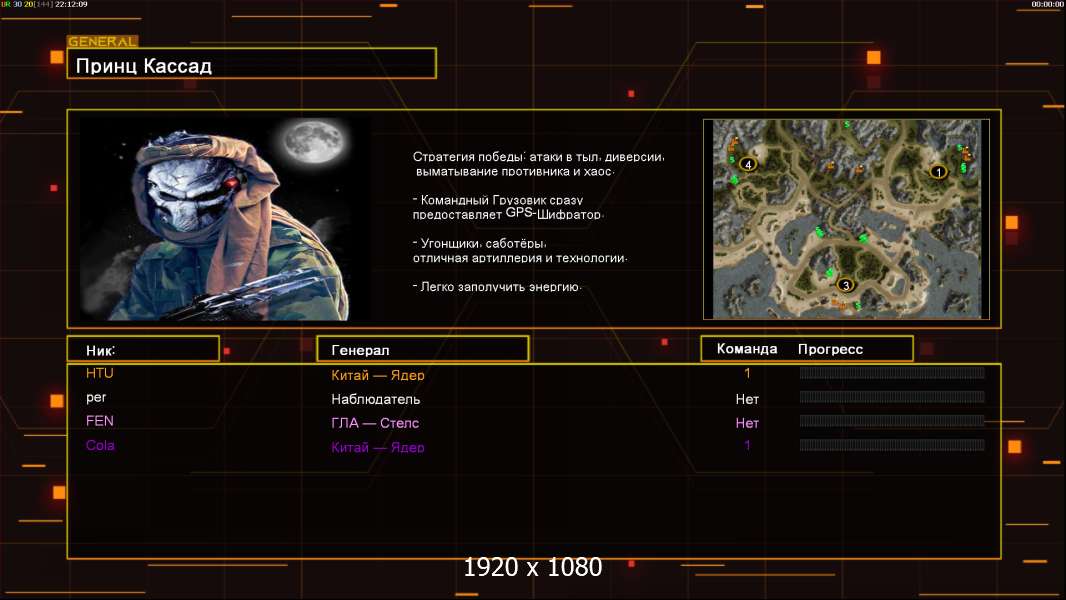The image size is (1066, 600).
Task: Click team value '1' in Cola's row
Action: (x=747, y=445)
